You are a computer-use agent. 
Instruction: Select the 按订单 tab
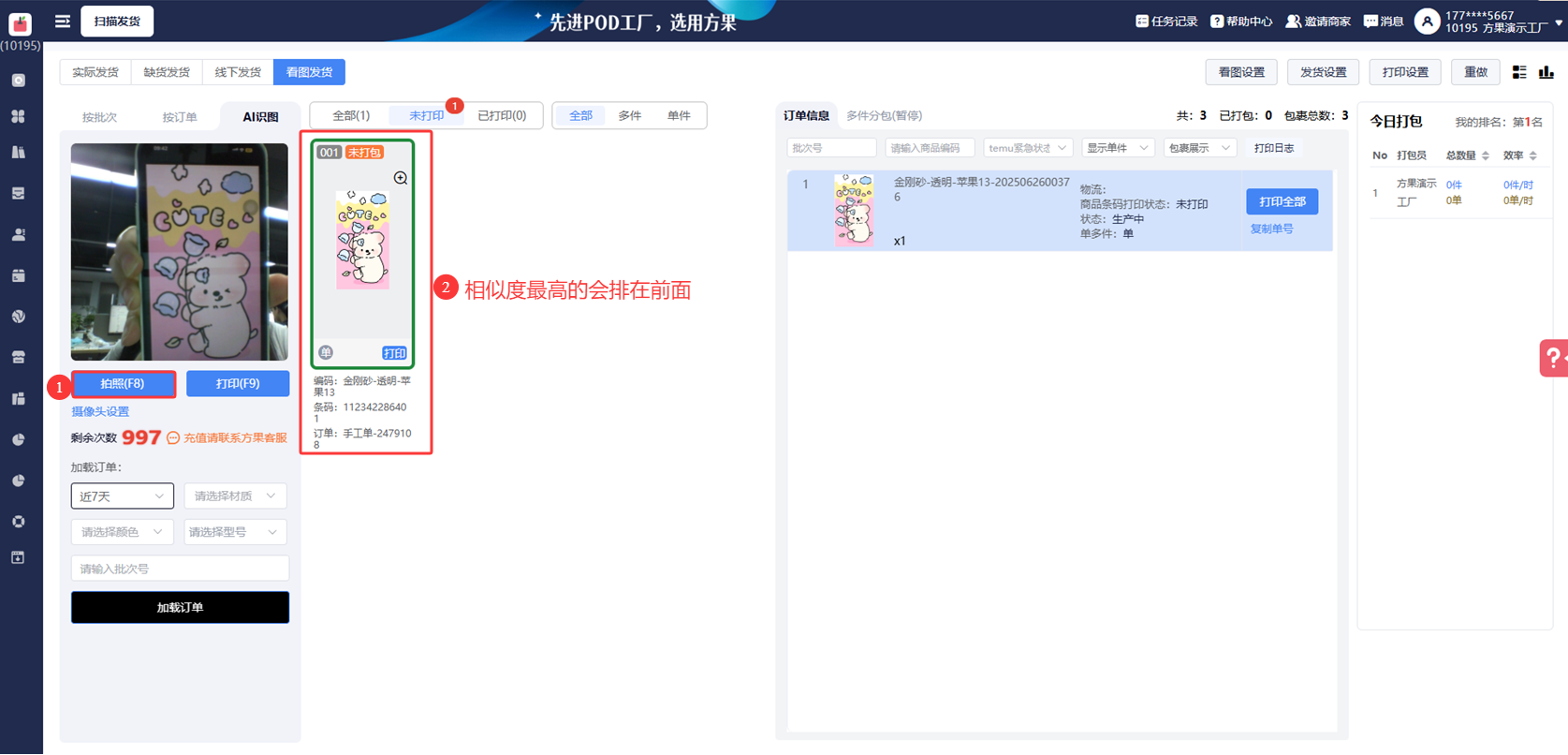[180, 117]
